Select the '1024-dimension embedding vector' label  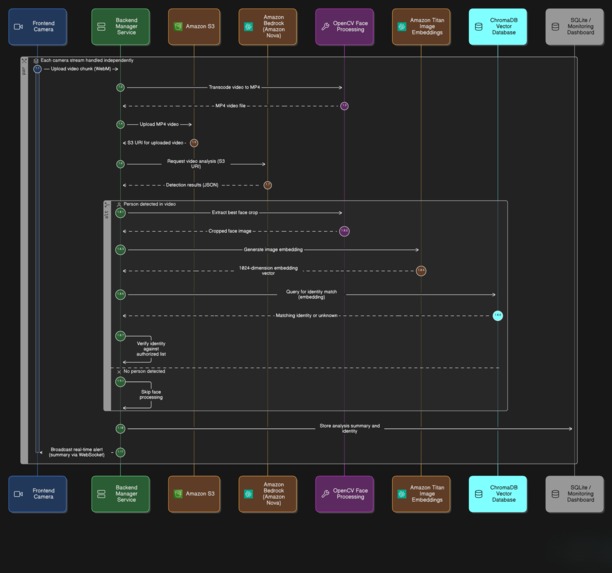pos(268,271)
